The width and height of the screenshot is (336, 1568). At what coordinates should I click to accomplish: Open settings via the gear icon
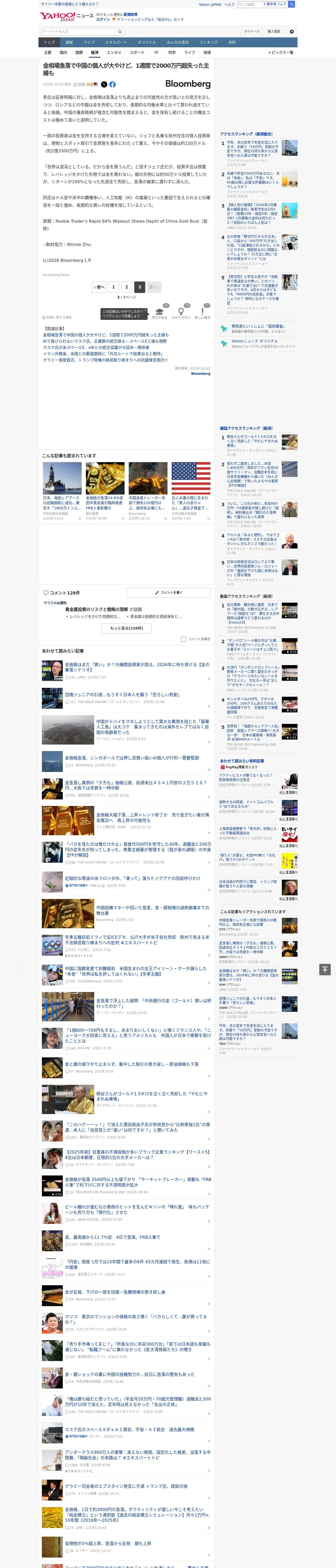point(292,32)
